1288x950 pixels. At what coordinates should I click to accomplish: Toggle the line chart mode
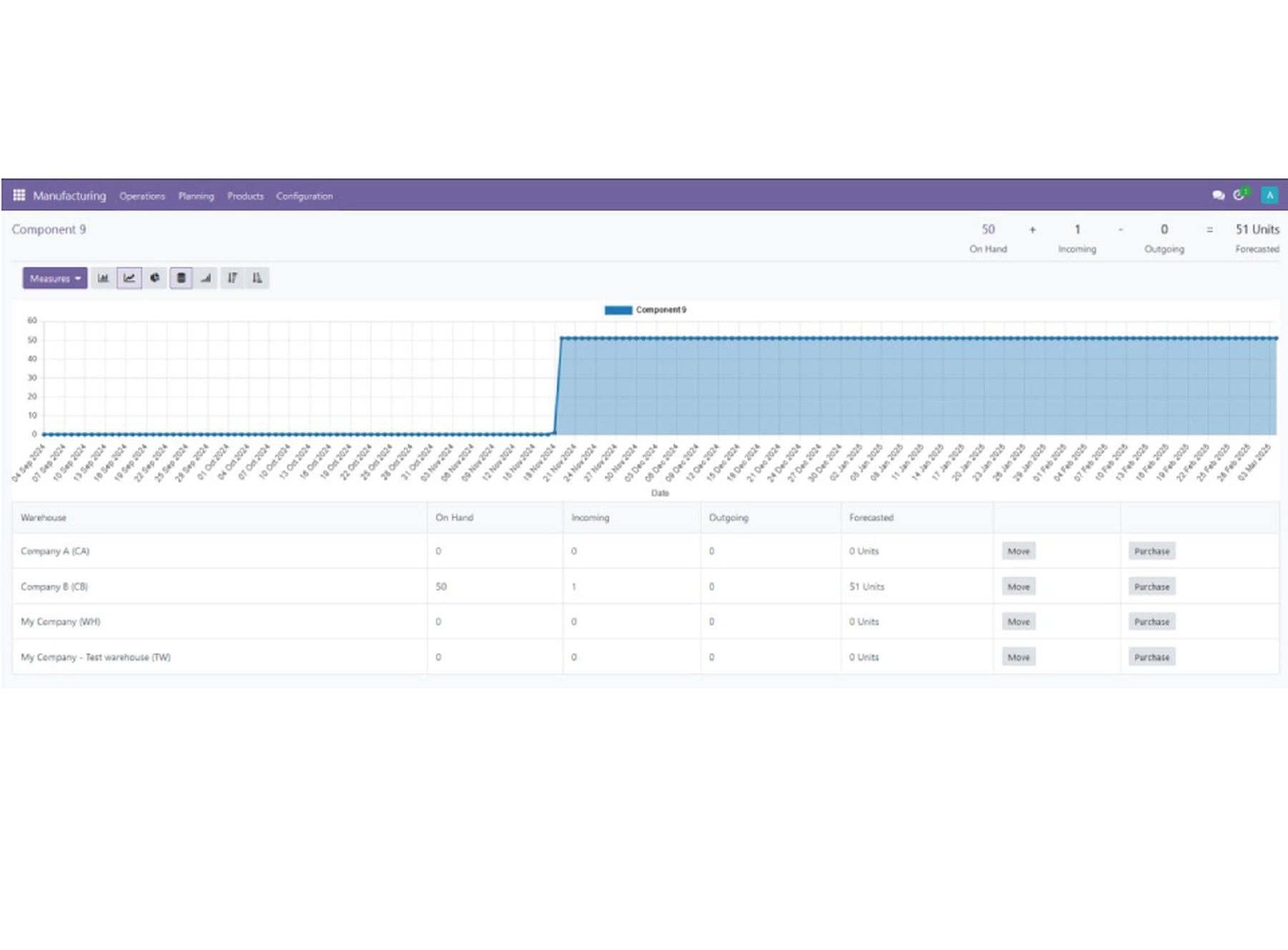click(x=129, y=278)
